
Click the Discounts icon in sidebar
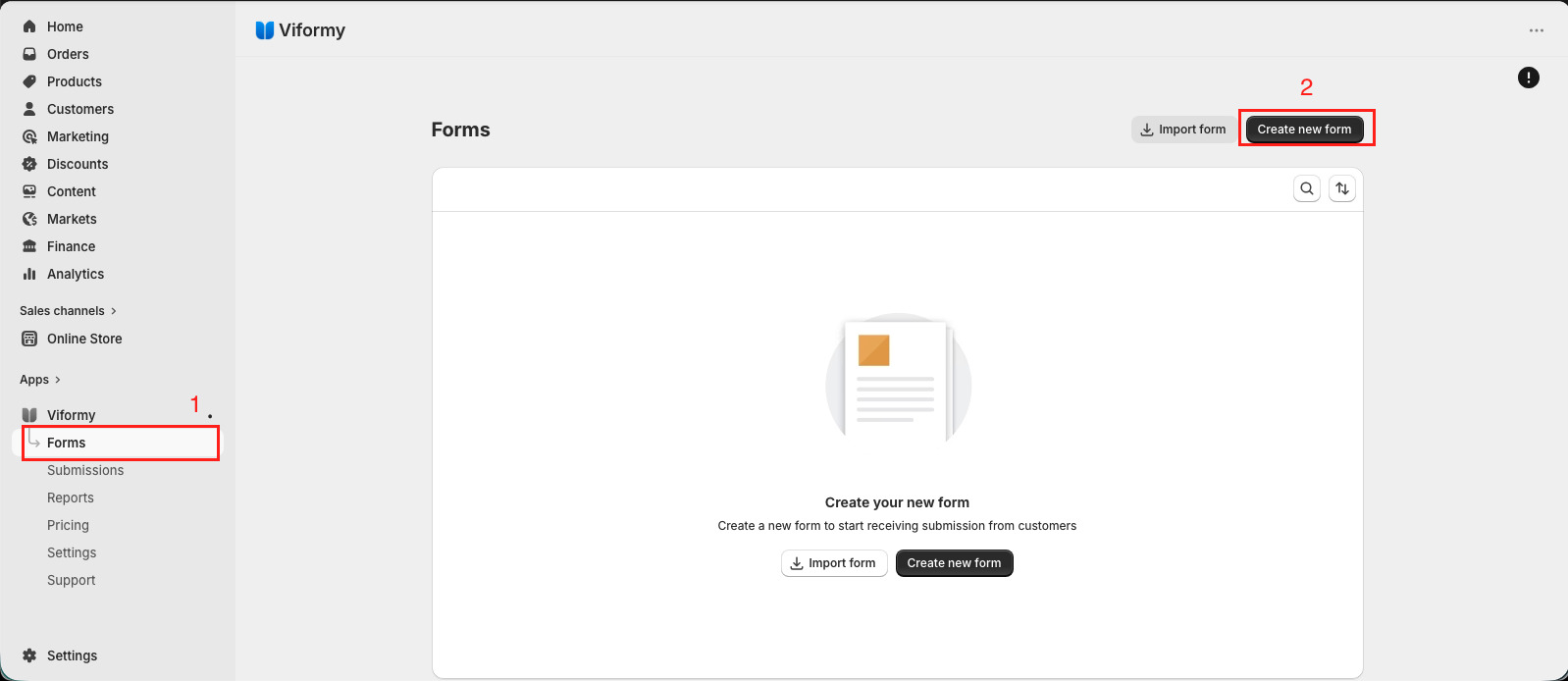click(29, 164)
